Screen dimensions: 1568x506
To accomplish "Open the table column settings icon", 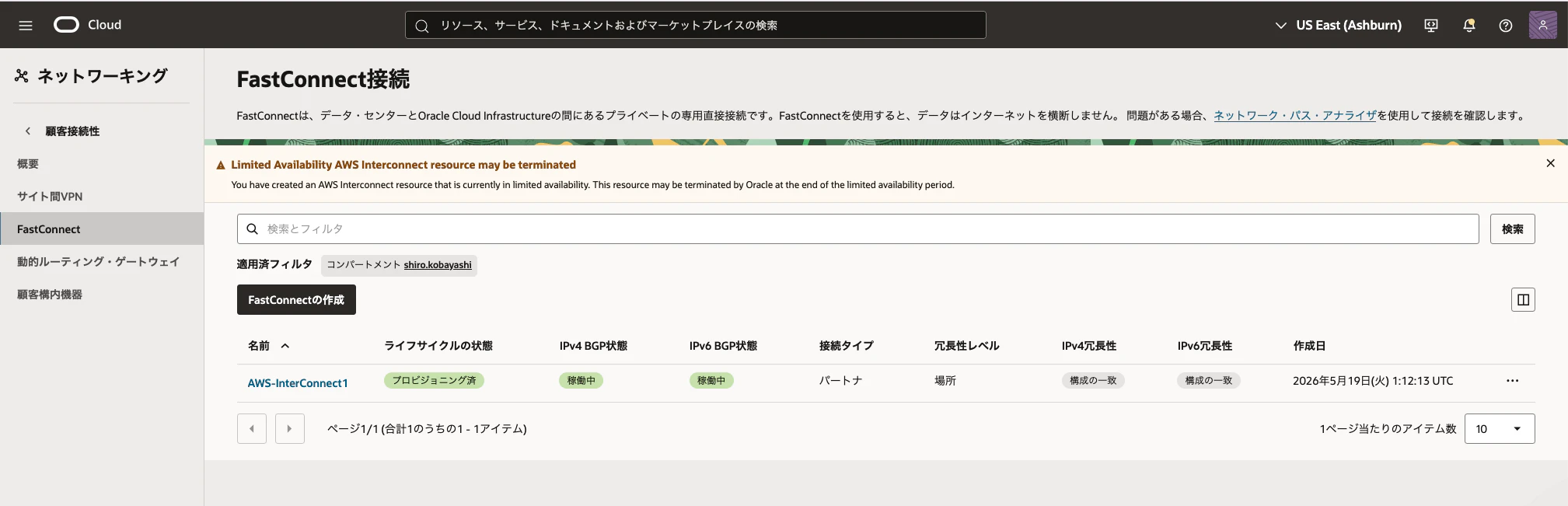I will coord(1523,299).
